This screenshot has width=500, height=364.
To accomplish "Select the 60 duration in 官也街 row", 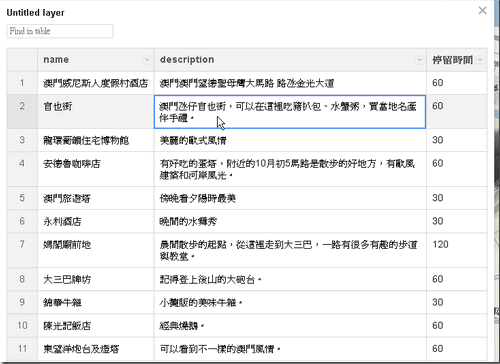I will click(x=457, y=112).
